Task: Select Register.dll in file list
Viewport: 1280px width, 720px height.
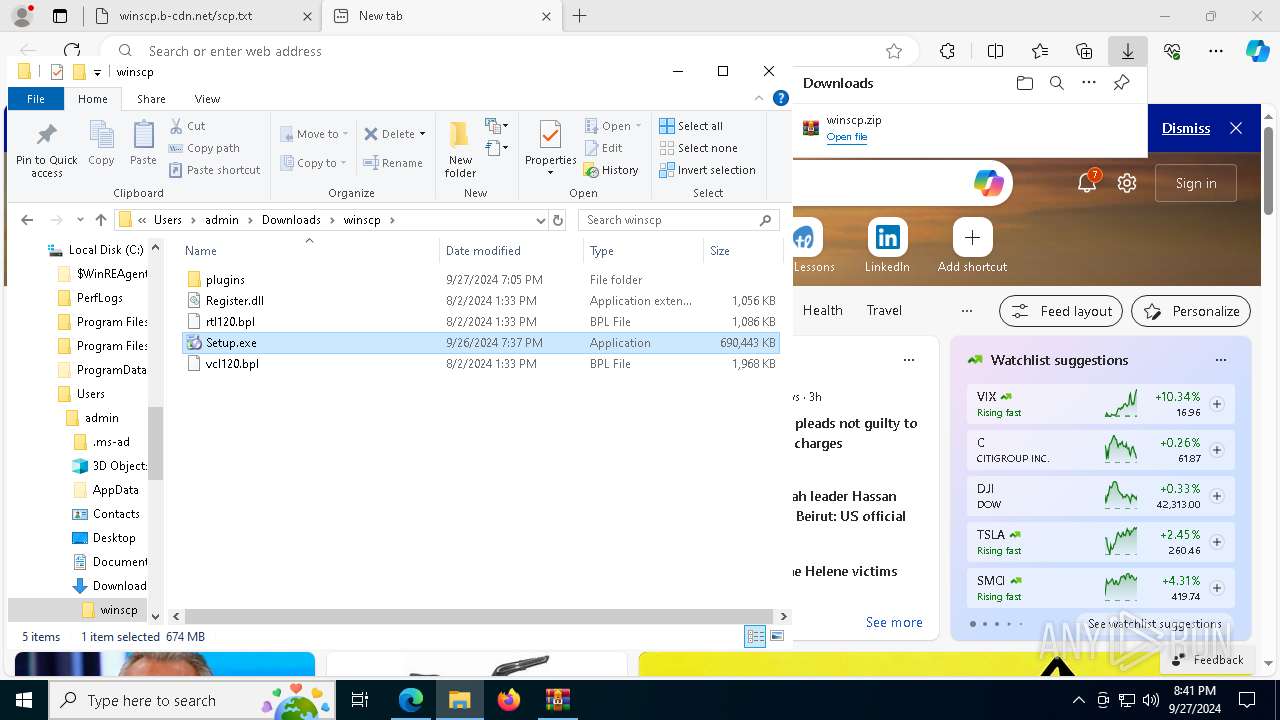Action: (481, 301)
